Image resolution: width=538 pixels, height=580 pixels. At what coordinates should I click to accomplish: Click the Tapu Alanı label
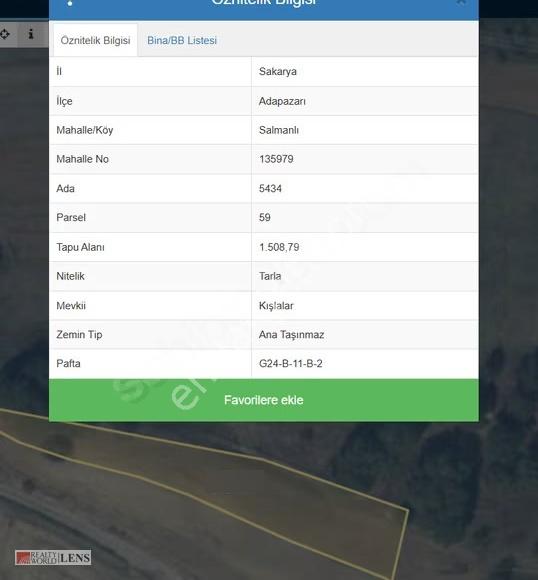pos(80,247)
